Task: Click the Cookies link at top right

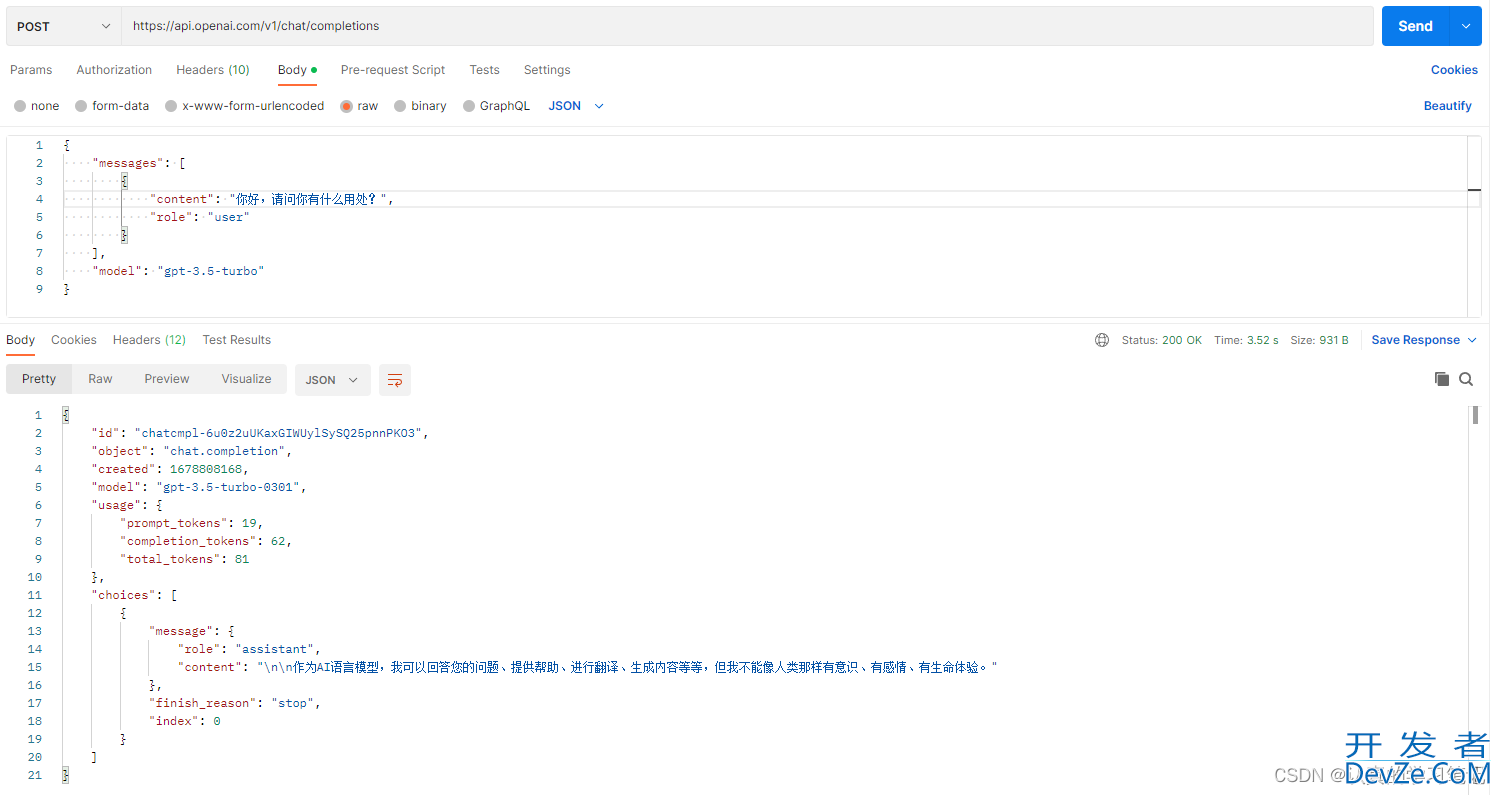Action: point(1454,70)
